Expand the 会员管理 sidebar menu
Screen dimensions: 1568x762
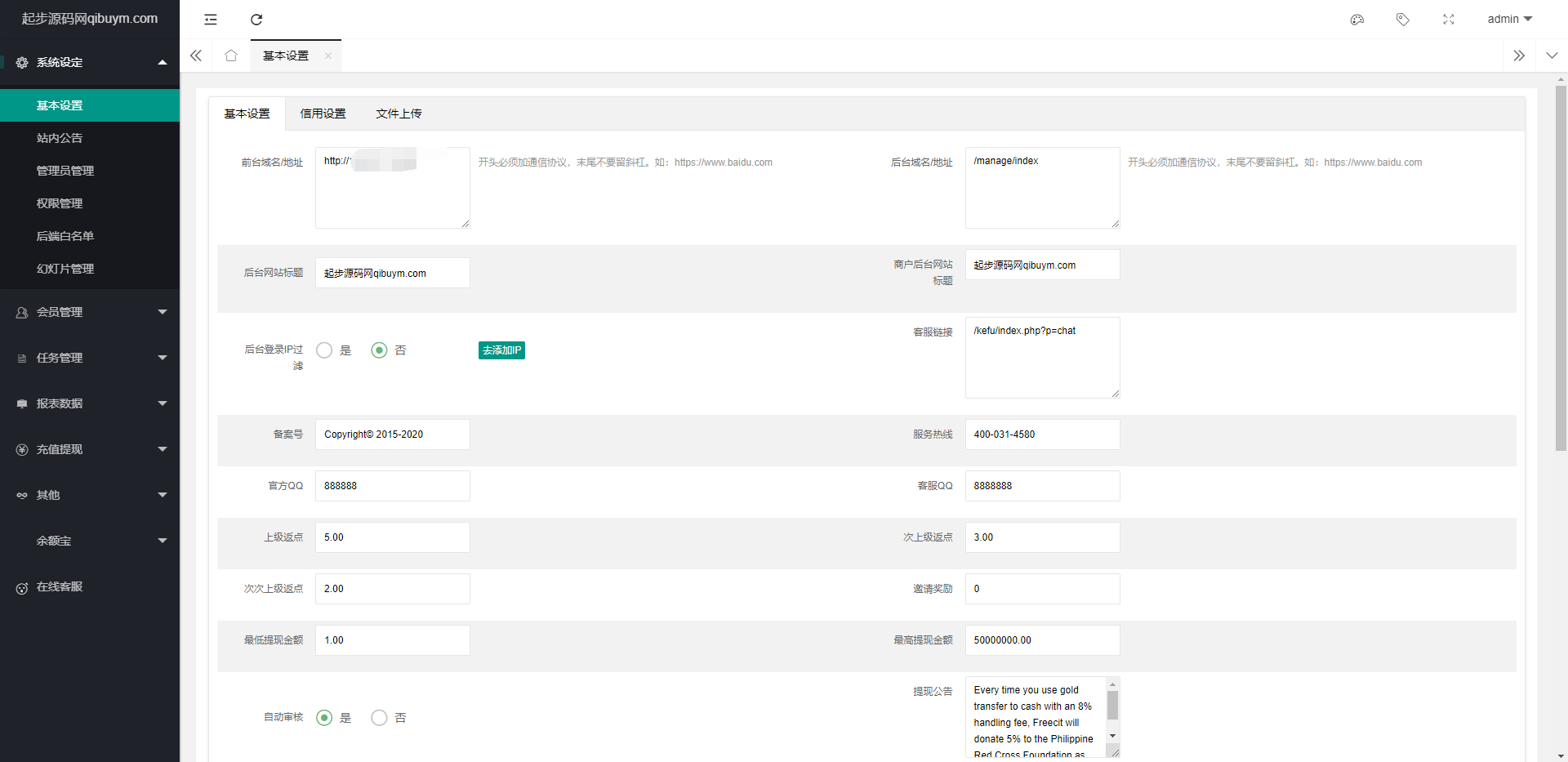tap(90, 312)
